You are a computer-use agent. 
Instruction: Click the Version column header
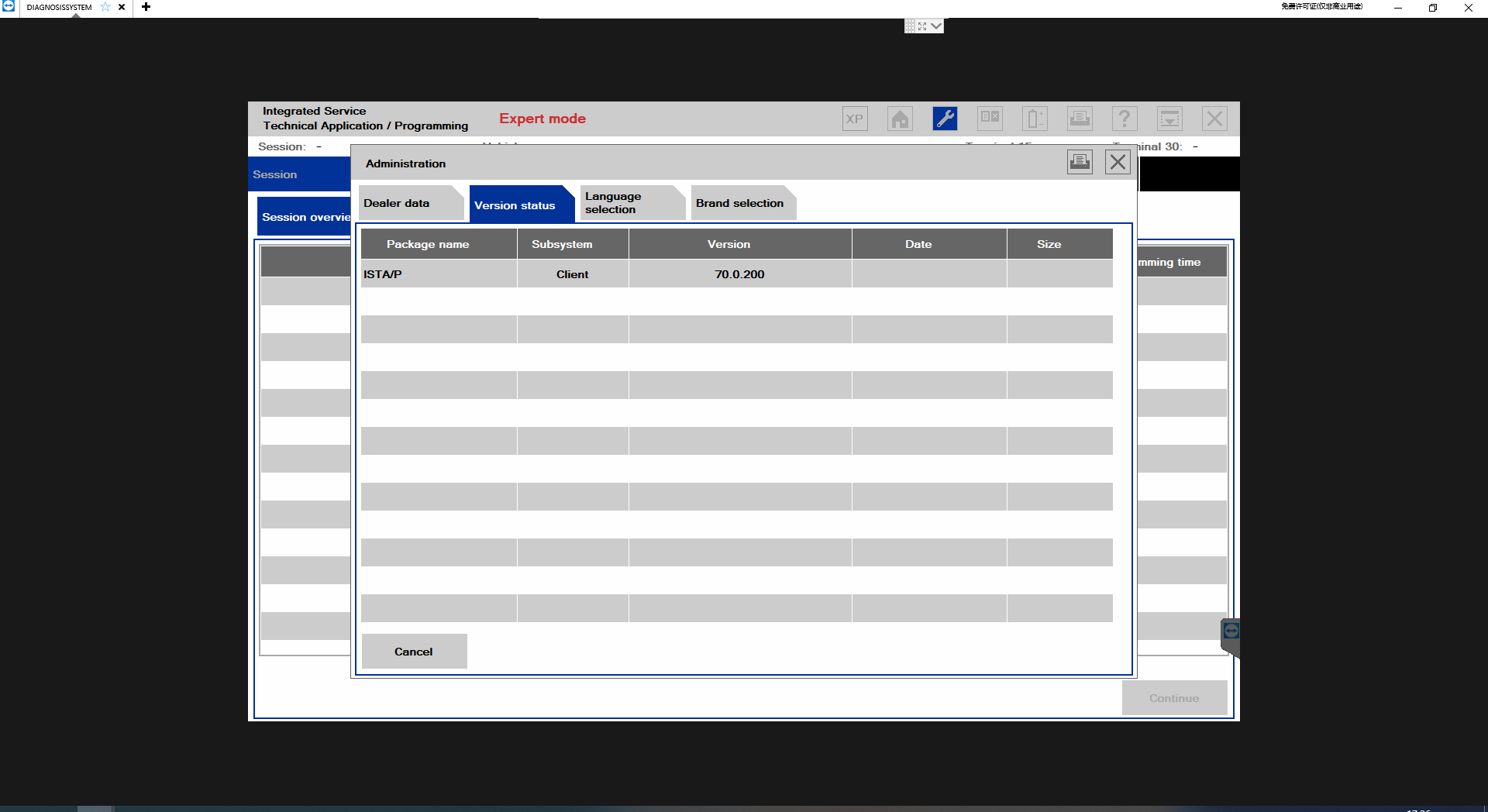coord(728,244)
